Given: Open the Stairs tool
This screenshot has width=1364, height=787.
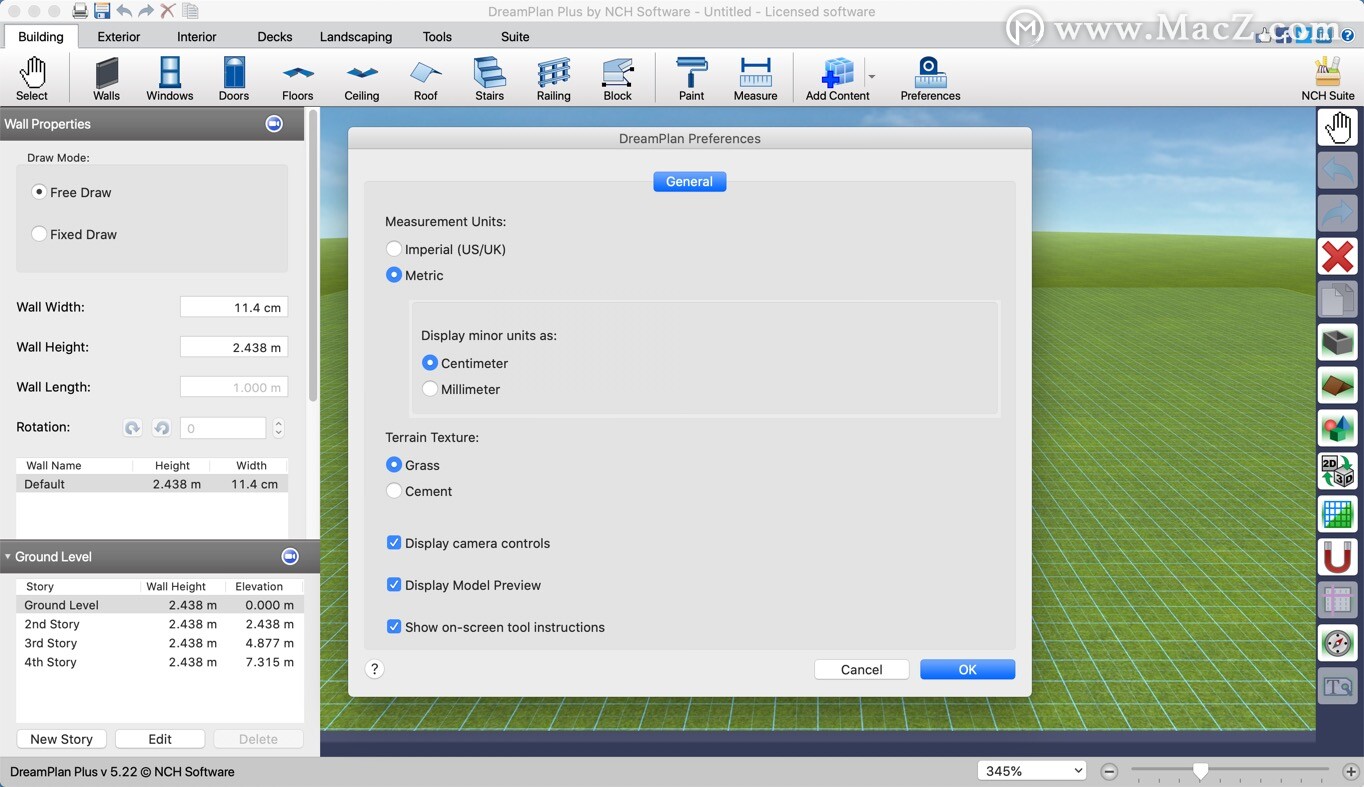Looking at the screenshot, I should click(490, 78).
